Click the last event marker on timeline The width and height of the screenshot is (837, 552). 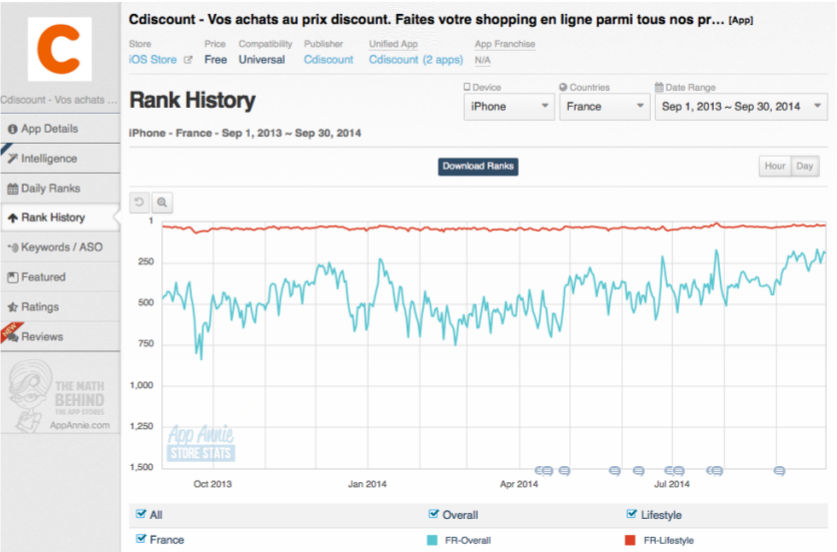click(780, 470)
